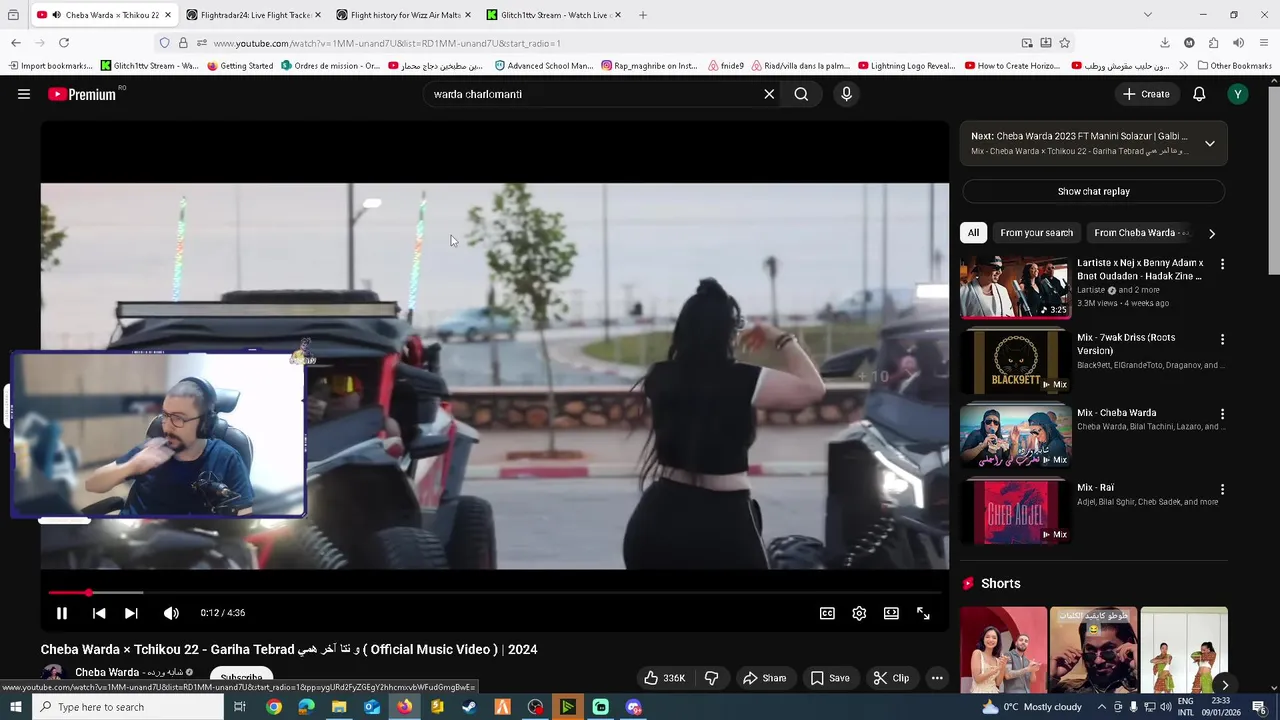This screenshot has width=1280, height=720.
Task: Open the taskbar weather widget
Action: 1032,707
